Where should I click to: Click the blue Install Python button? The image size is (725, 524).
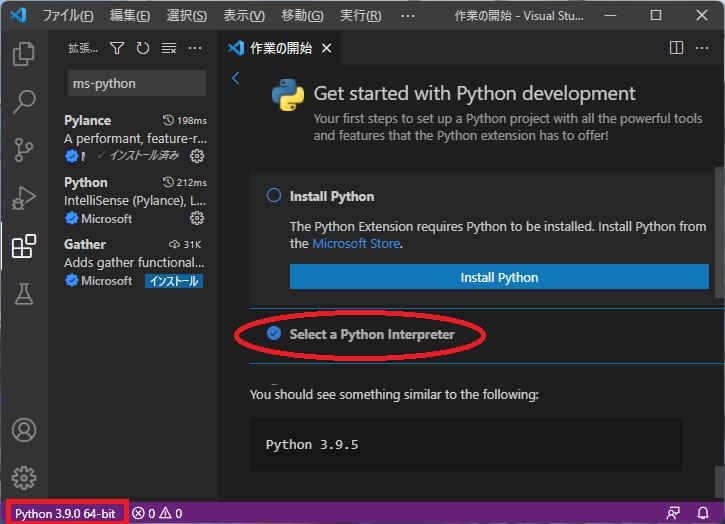point(499,277)
